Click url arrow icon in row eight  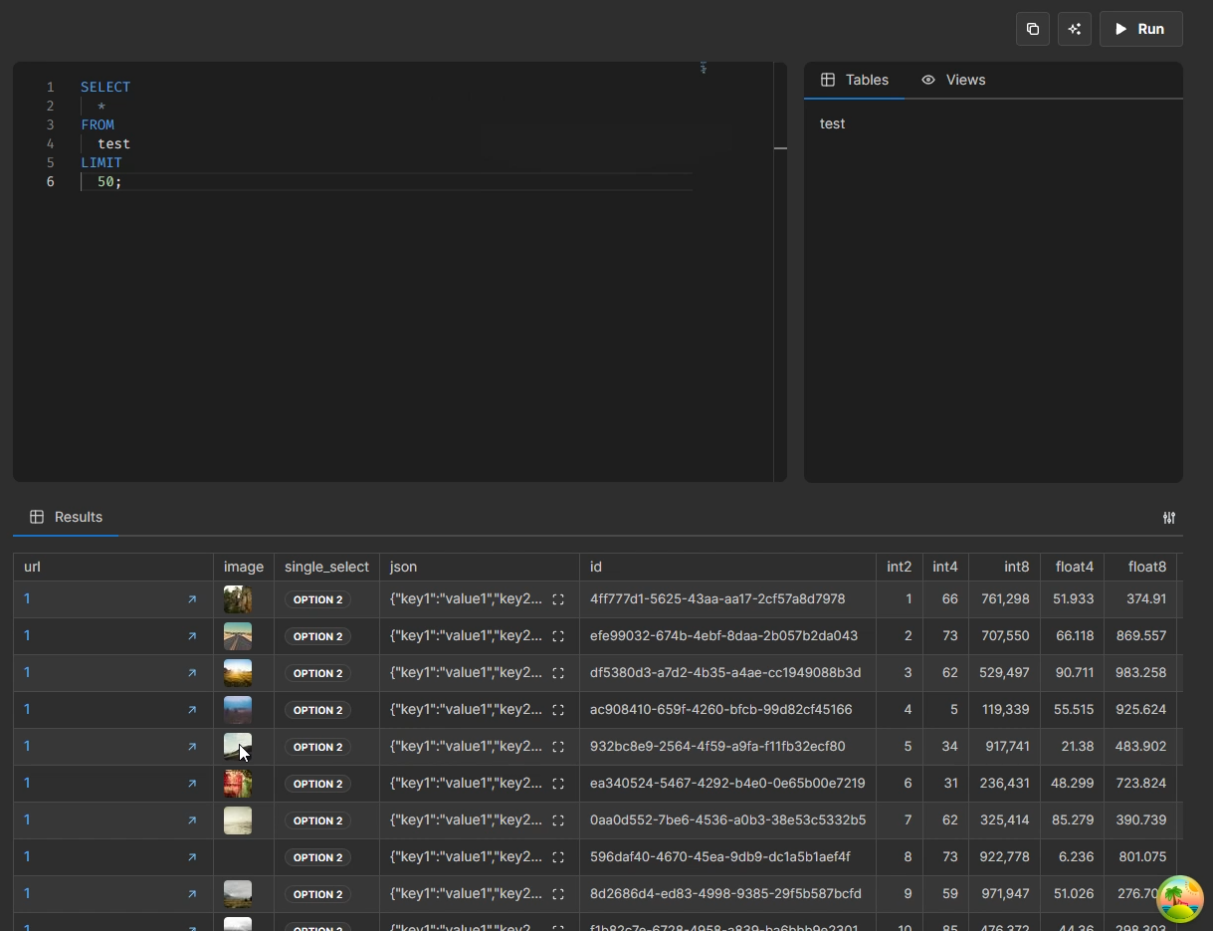(192, 858)
